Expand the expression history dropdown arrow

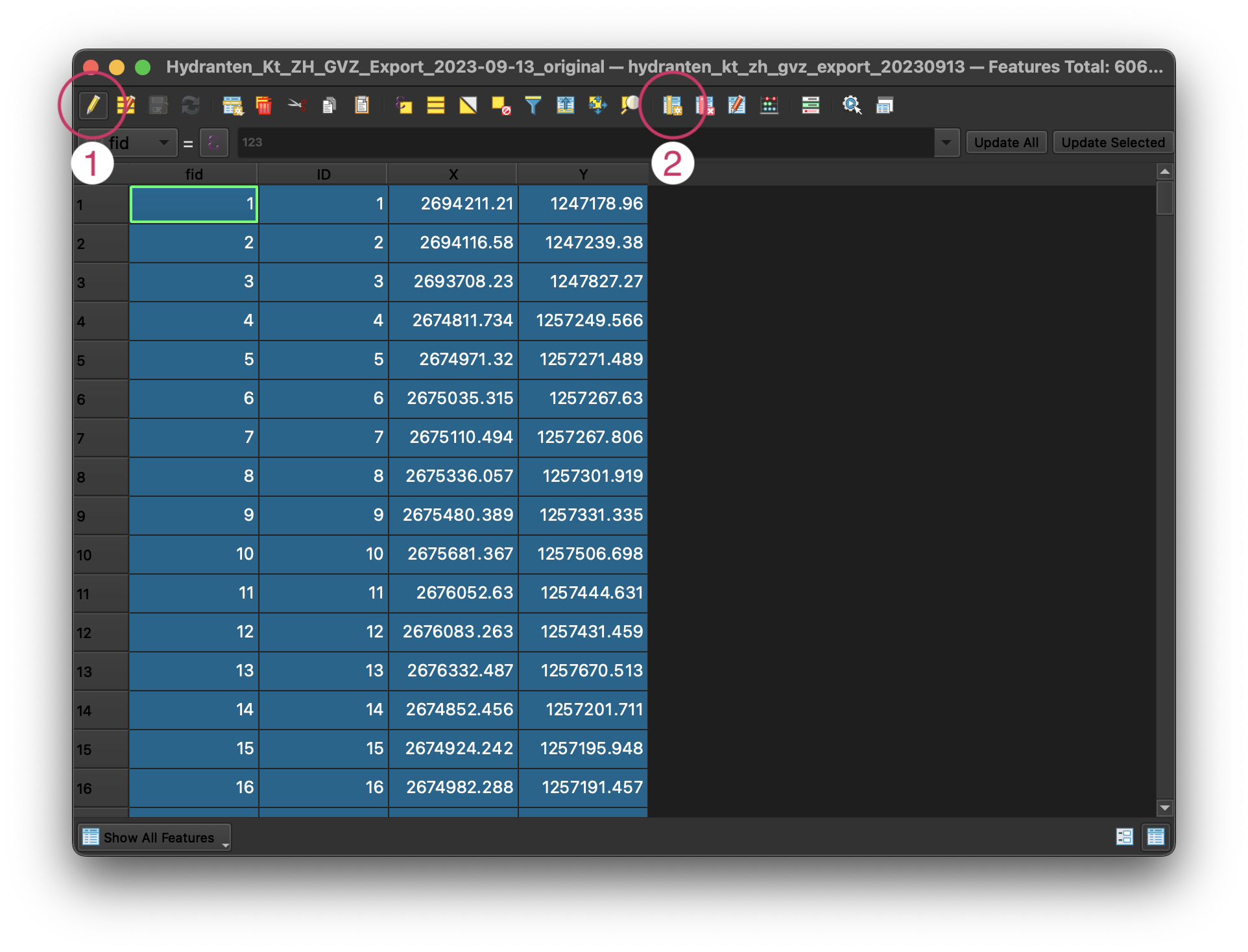(x=946, y=143)
